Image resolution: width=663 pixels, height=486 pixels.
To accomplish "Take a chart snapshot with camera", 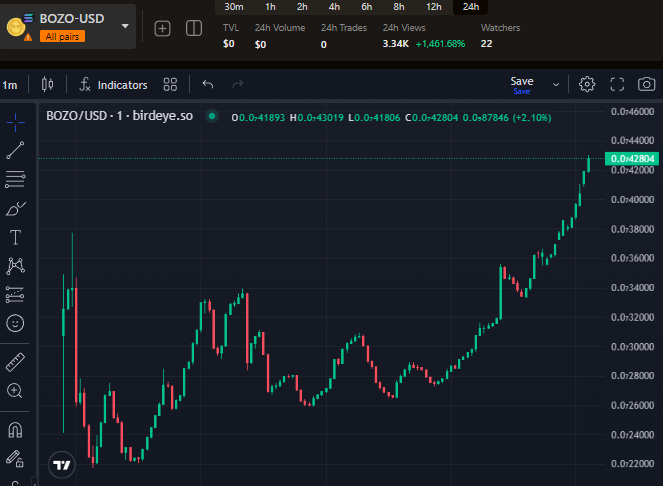I will click(647, 84).
